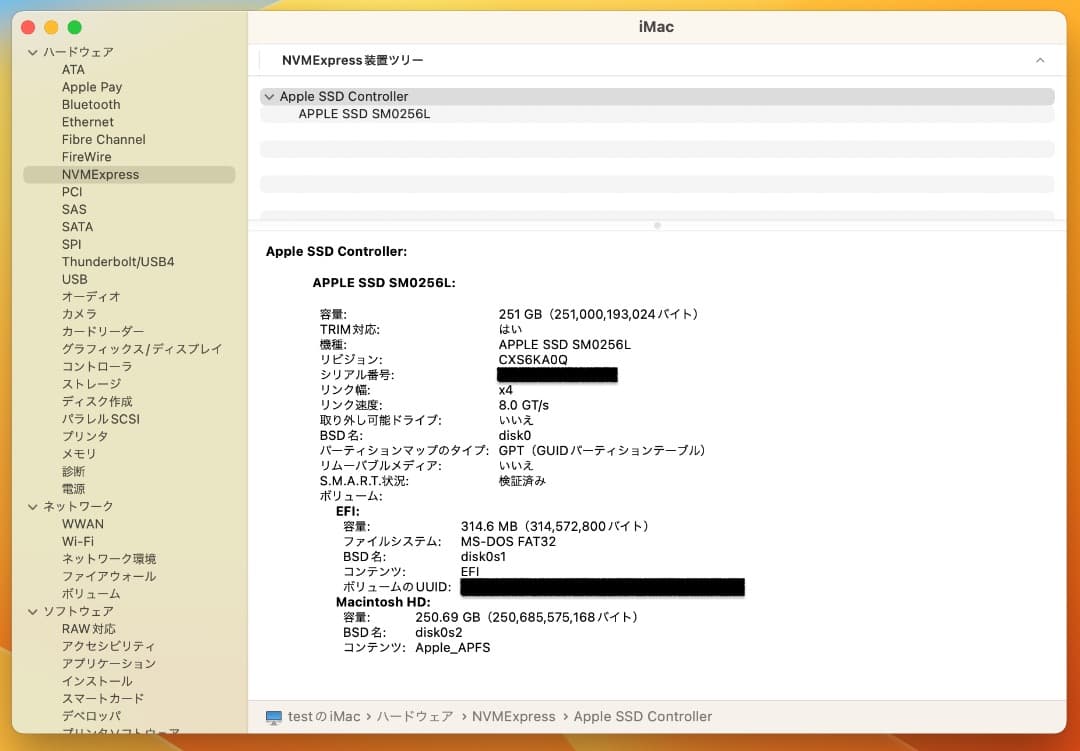1080x751 pixels.
Task: Select ファイアウォール in the sidebar
Action: tap(109, 576)
